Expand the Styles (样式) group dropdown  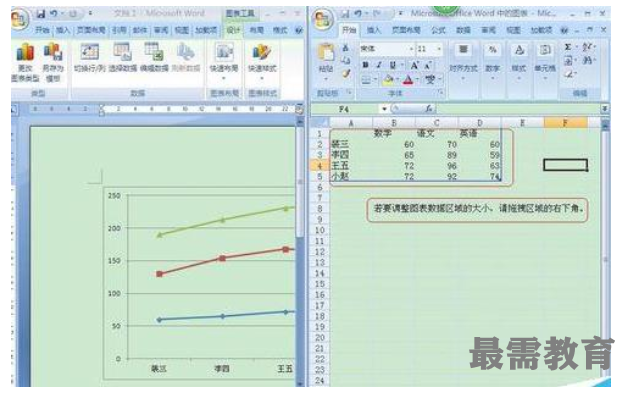519,78
